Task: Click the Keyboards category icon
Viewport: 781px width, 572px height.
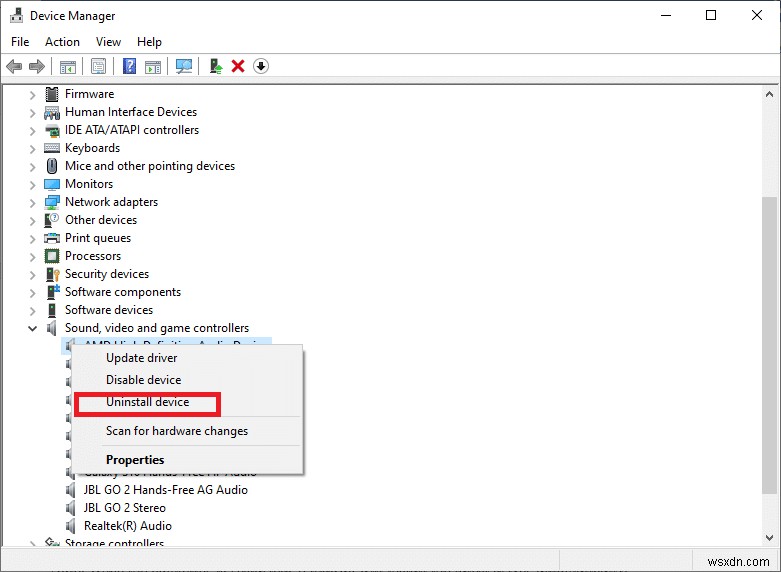Action: (52, 148)
